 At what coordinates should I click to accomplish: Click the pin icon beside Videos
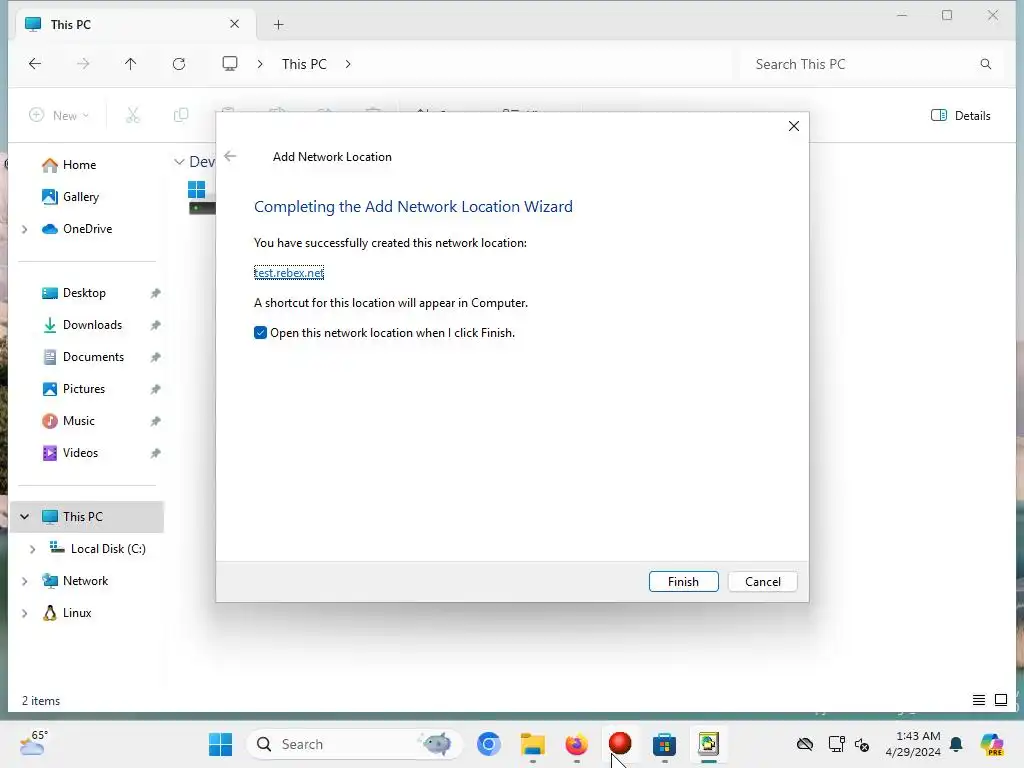point(155,453)
